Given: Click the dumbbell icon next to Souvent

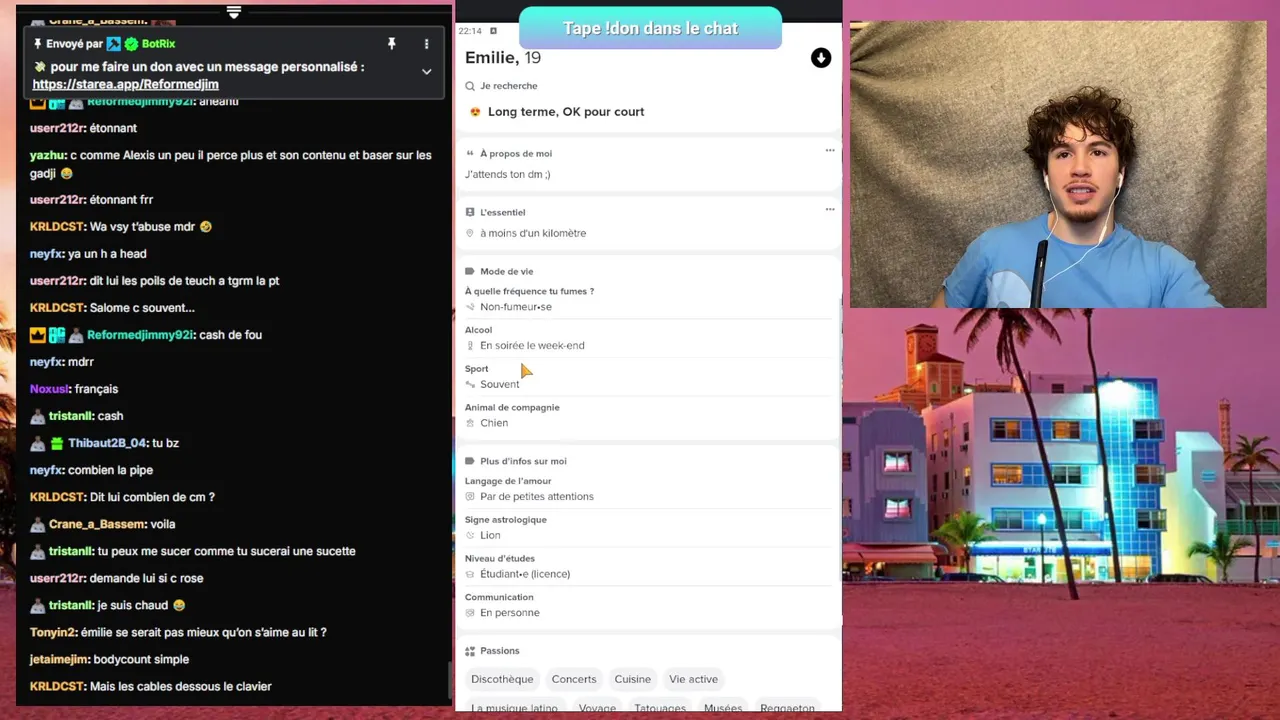Looking at the screenshot, I should (x=470, y=384).
